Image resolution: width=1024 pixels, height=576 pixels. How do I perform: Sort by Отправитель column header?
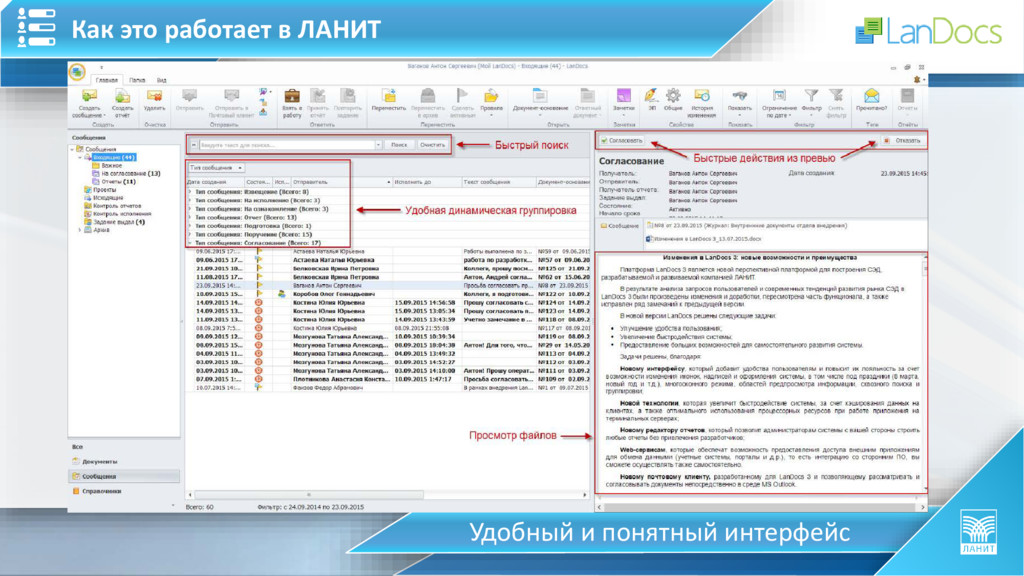[342, 182]
